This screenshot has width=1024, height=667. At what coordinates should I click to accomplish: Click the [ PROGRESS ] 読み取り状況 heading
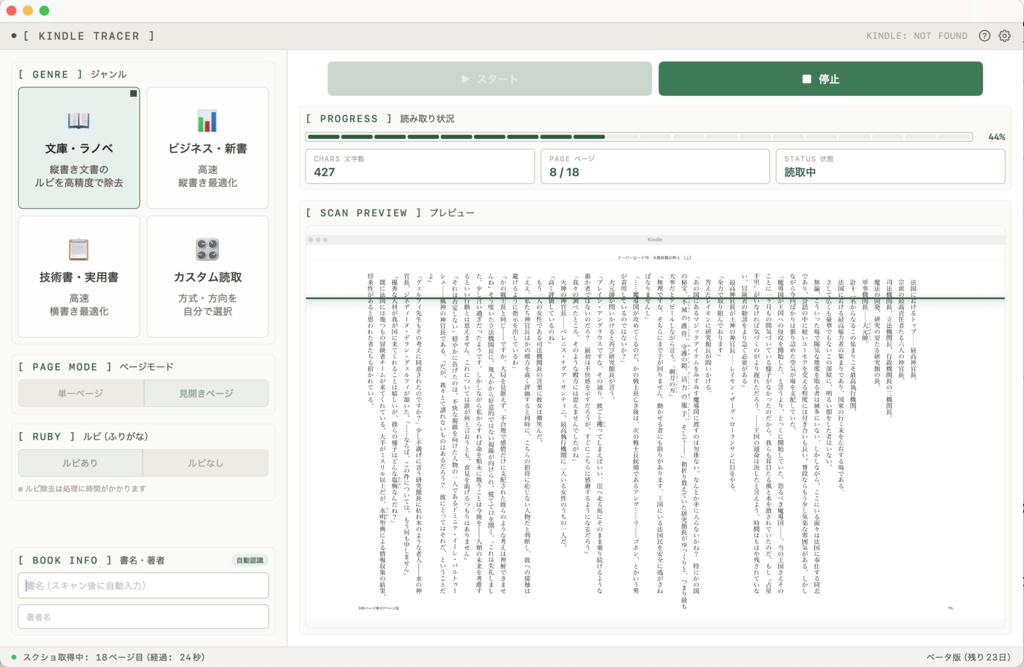click(380, 119)
